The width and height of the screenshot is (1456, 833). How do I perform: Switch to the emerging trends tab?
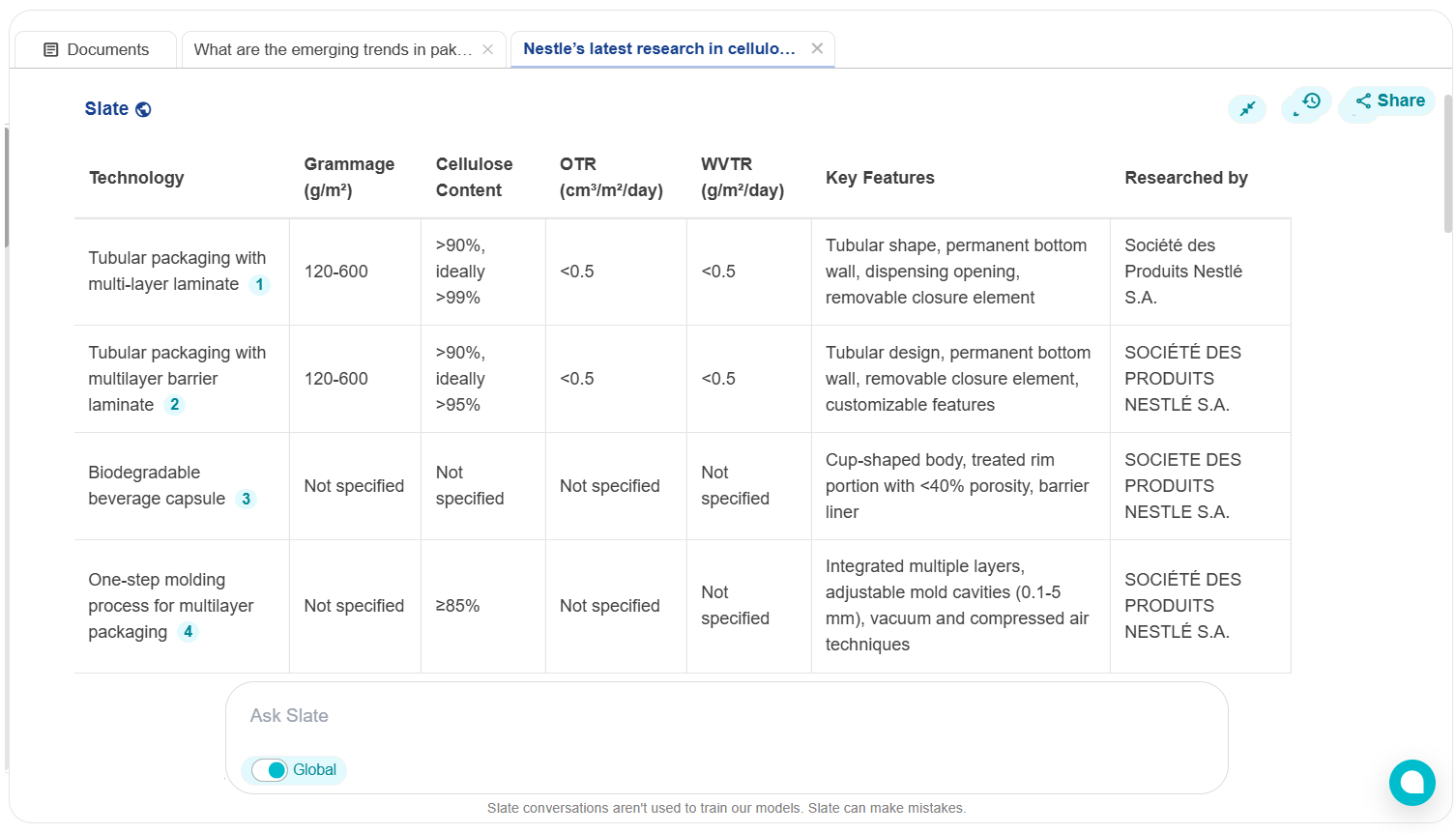click(332, 49)
